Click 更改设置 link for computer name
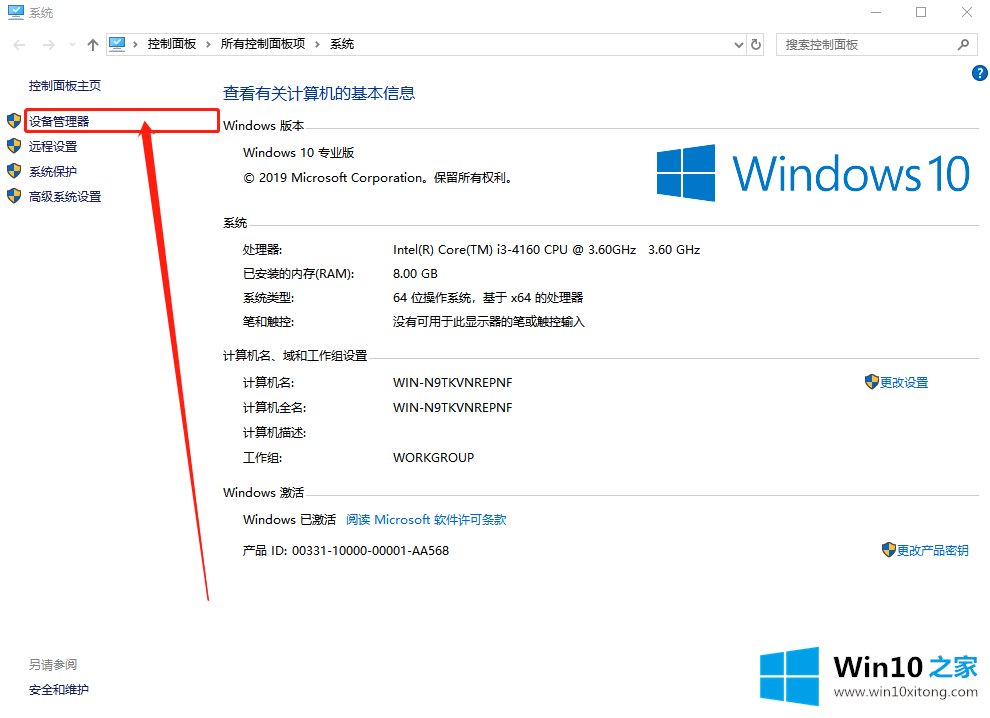The image size is (990, 718). [x=904, y=383]
